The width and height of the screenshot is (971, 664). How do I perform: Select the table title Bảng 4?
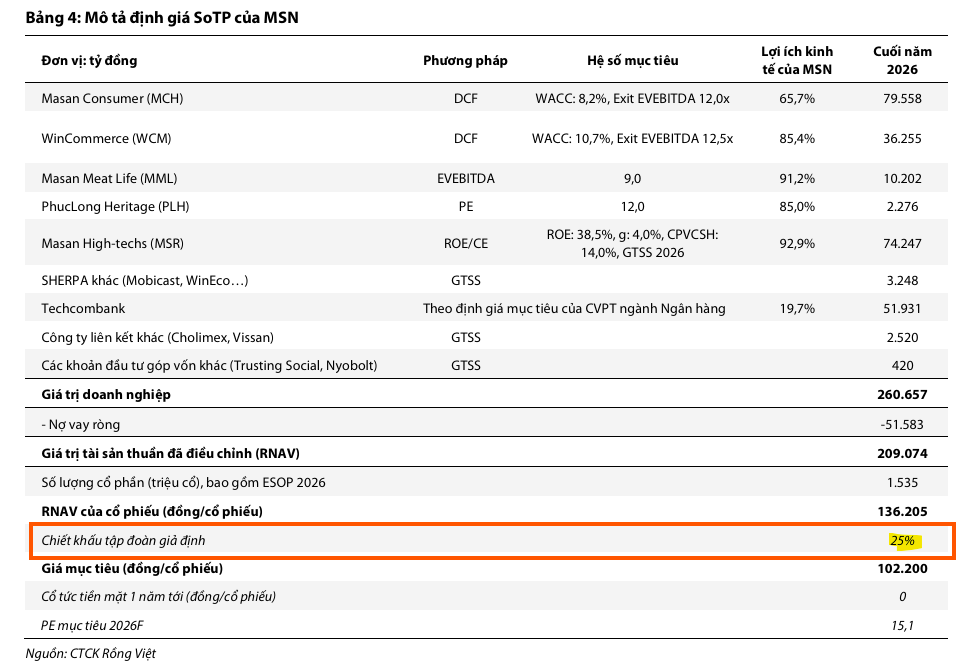[x=162, y=17]
